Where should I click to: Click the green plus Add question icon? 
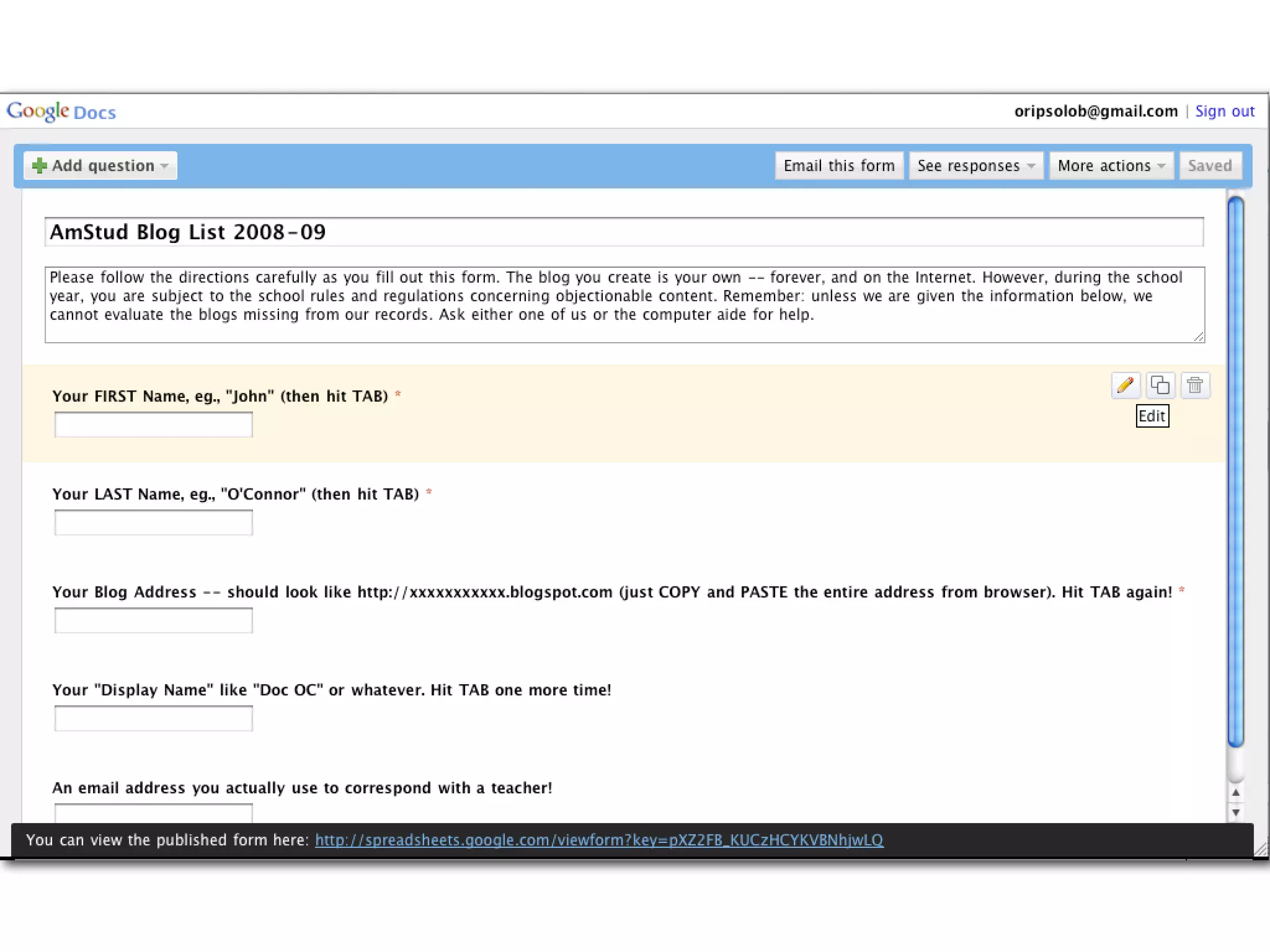pyautogui.click(x=40, y=165)
